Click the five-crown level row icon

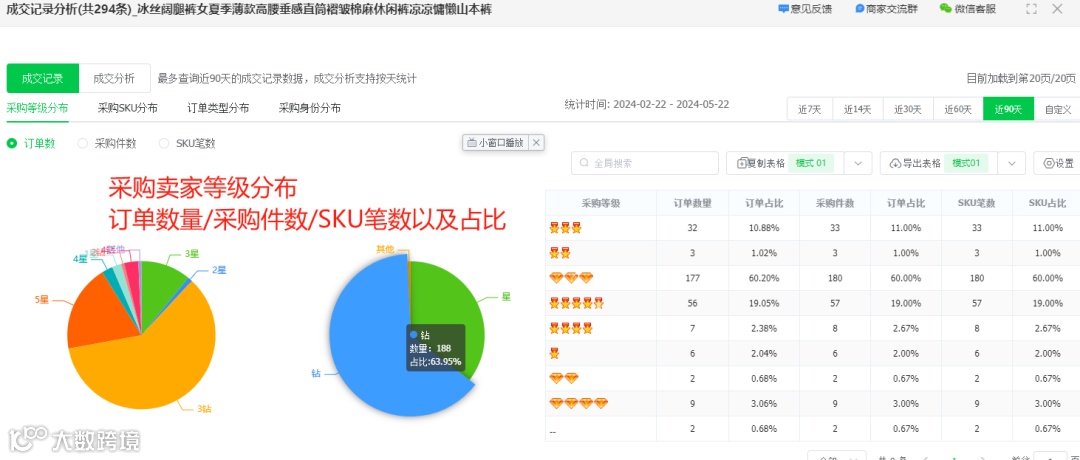(577, 303)
